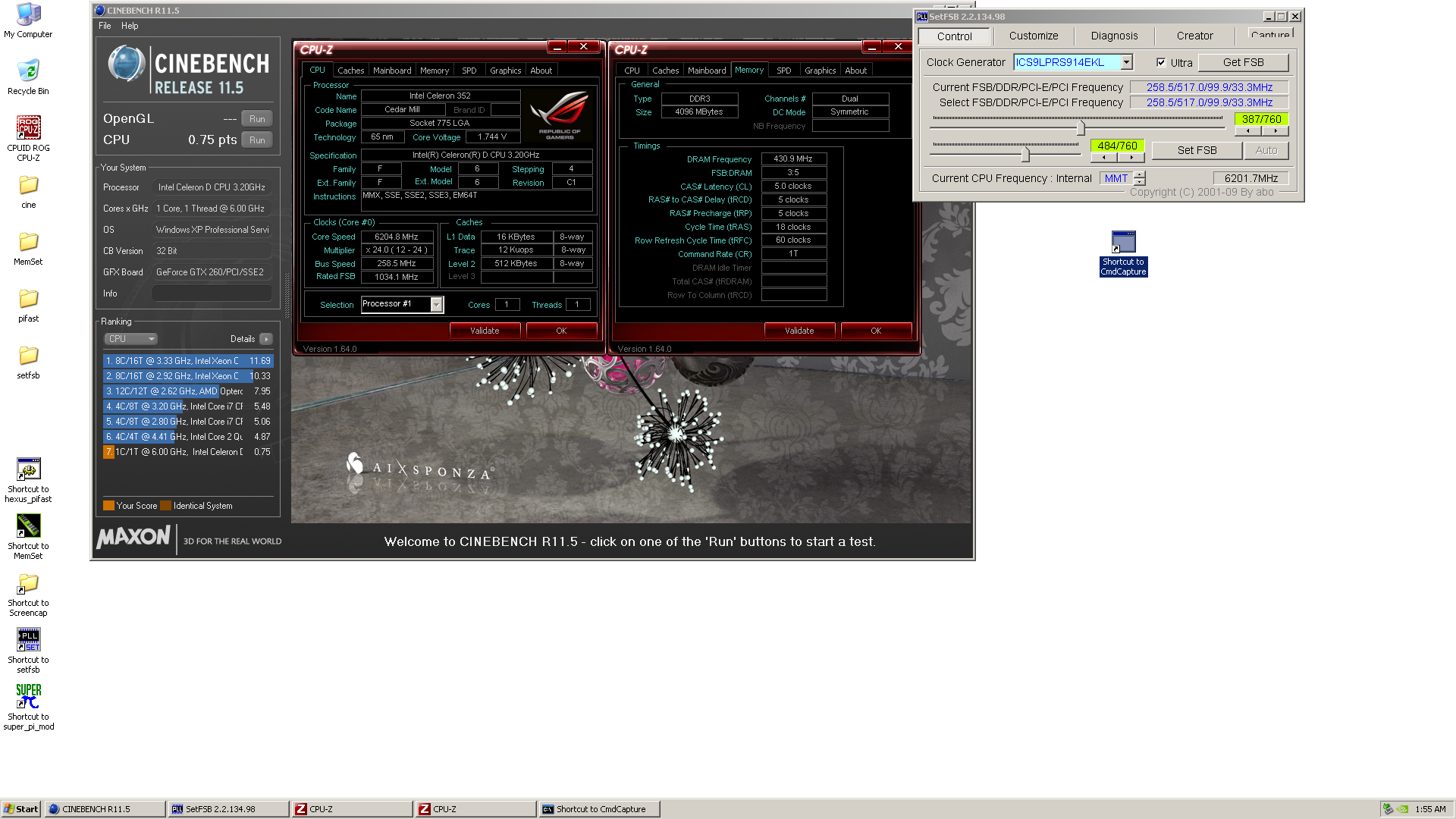Screen dimensions: 1456x819
Task: Click the Start button on taskbar
Action: coord(20,809)
